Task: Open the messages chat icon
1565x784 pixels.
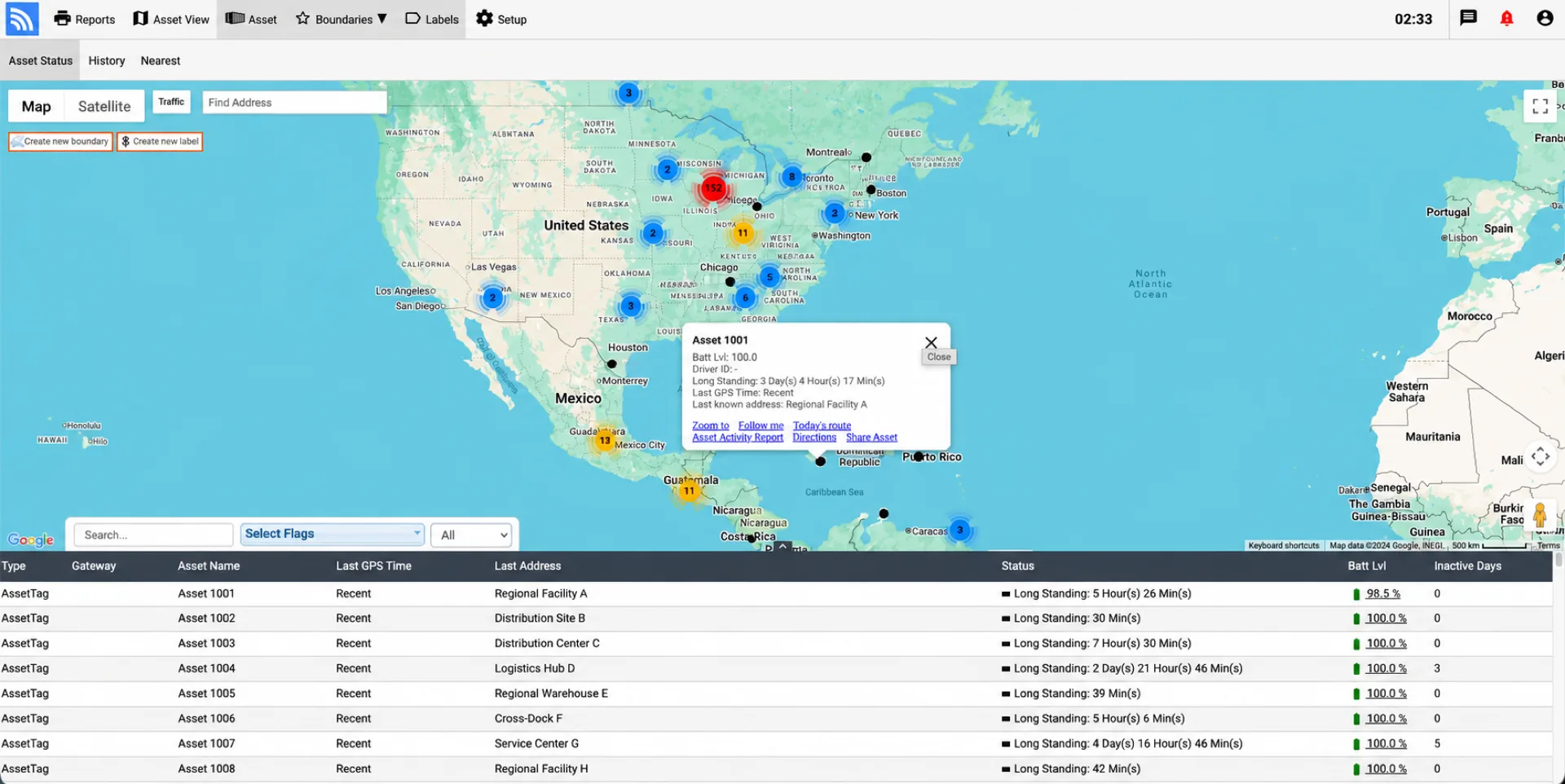Action: (x=1468, y=18)
